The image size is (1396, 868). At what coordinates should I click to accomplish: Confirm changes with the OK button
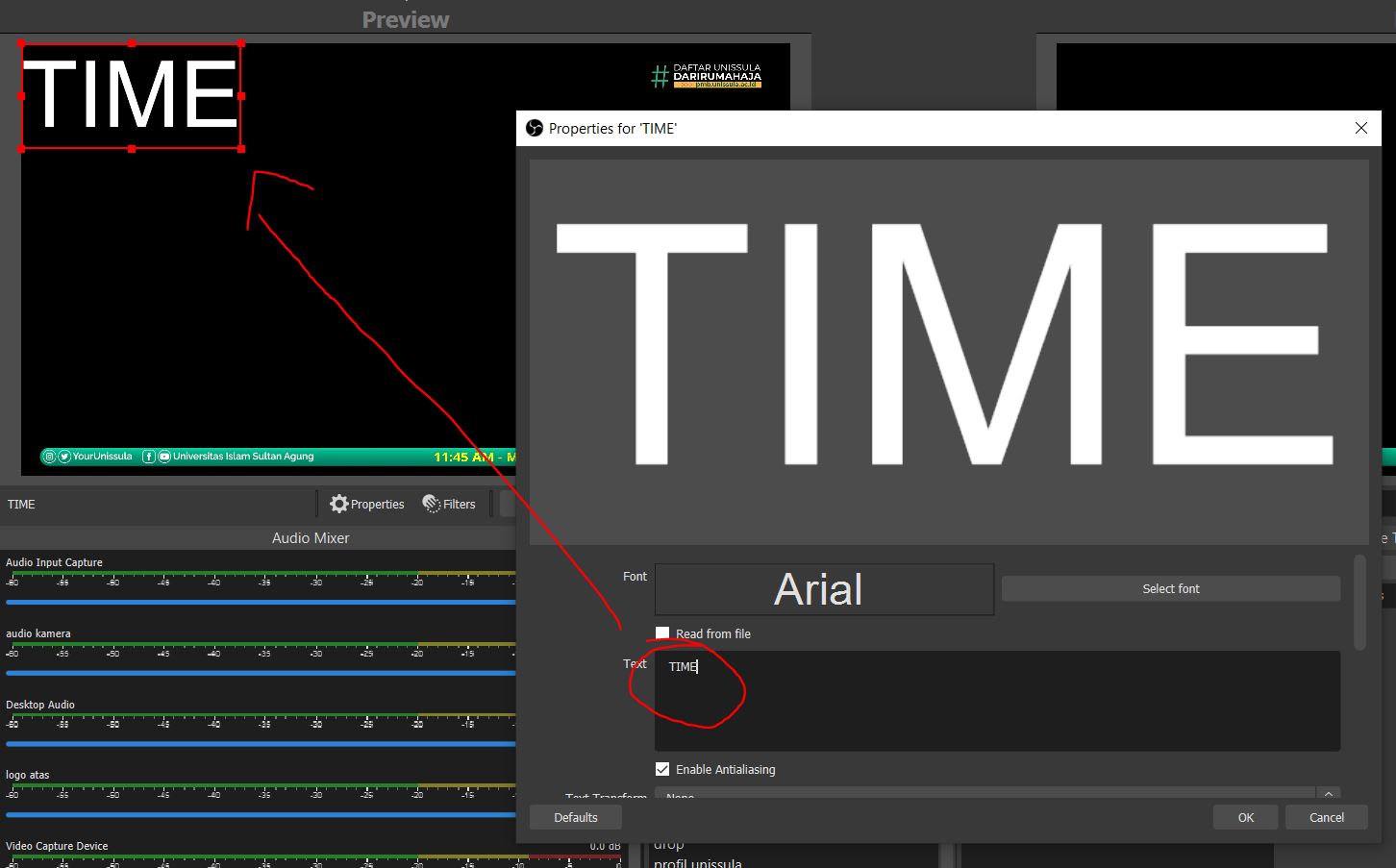click(x=1245, y=816)
